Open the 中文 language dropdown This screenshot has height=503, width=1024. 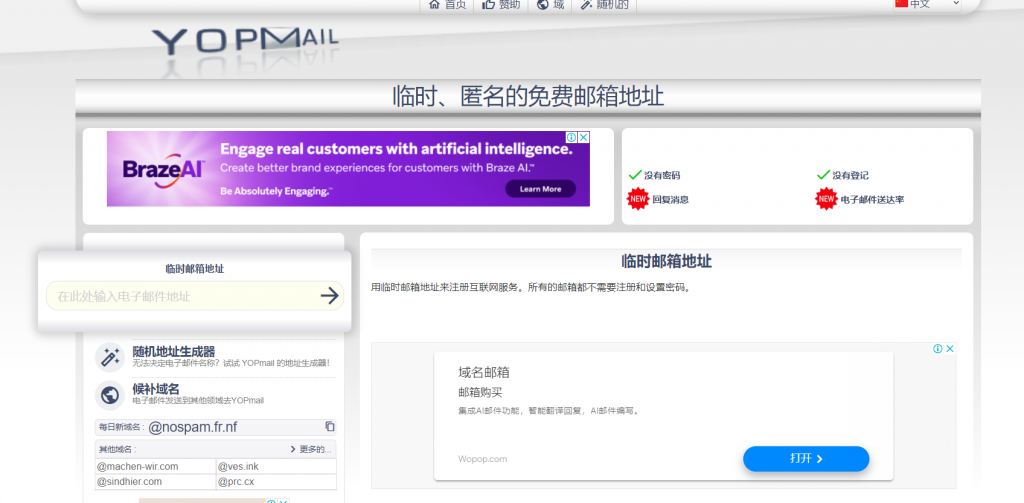coord(927,4)
